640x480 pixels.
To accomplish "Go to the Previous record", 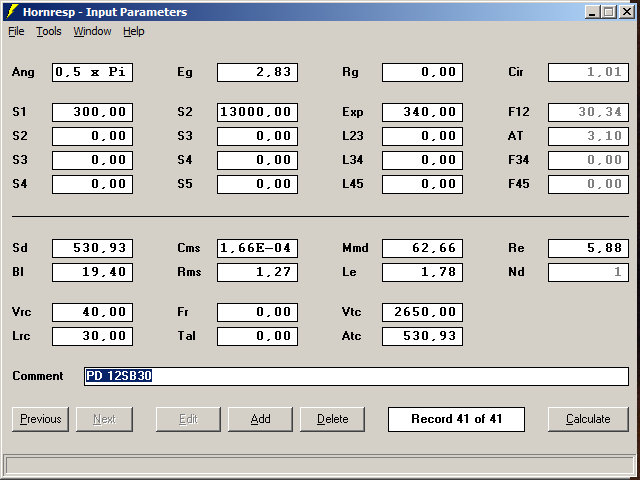I will coord(40,419).
